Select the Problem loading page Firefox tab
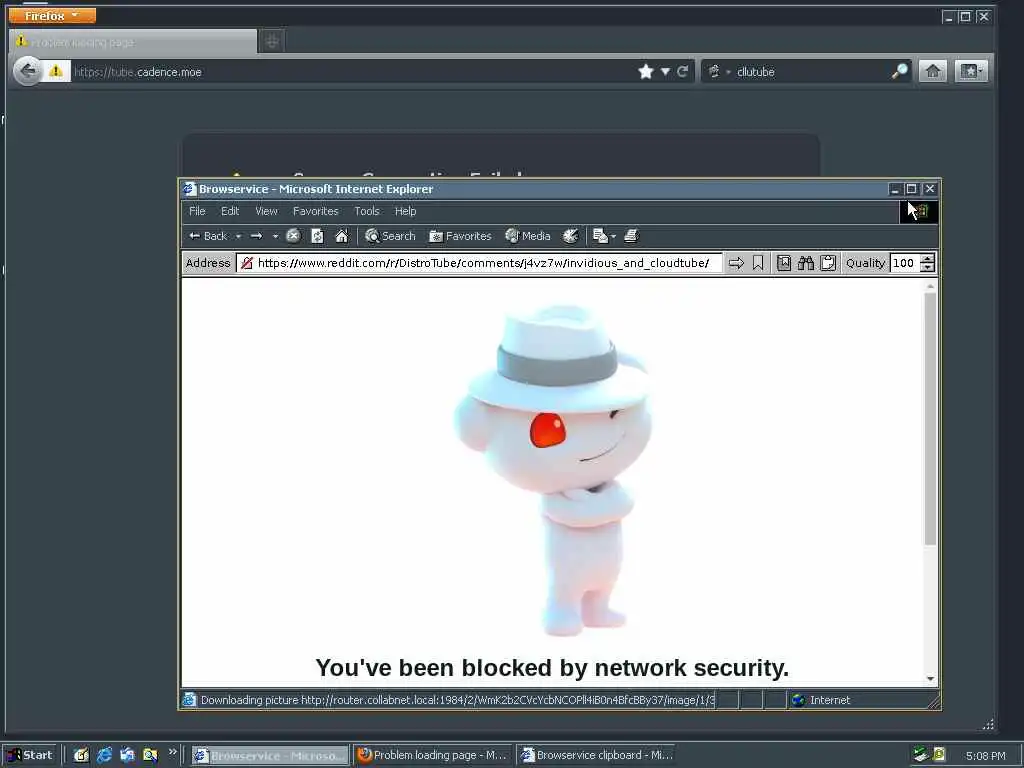The image size is (1024, 768). tap(133, 42)
